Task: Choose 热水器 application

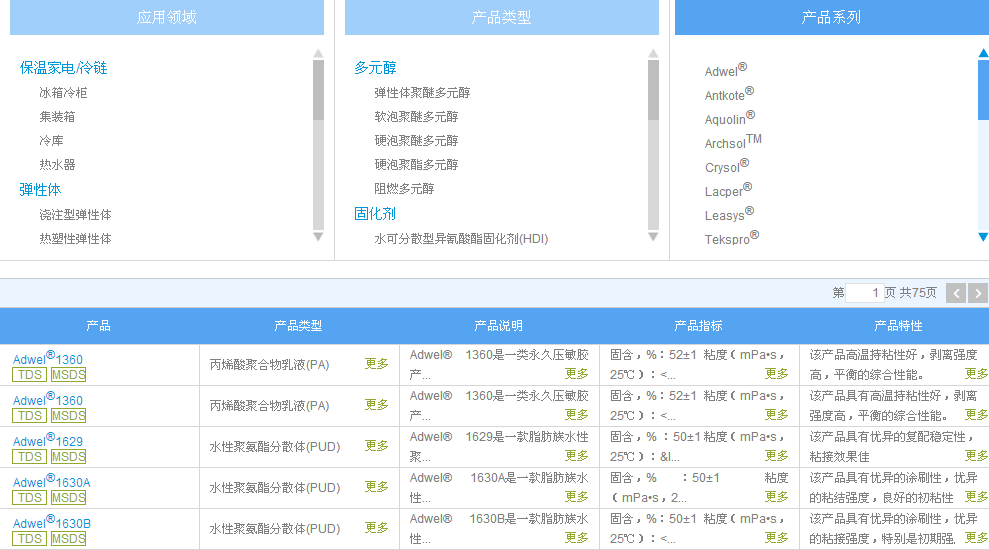Action: click(57, 165)
